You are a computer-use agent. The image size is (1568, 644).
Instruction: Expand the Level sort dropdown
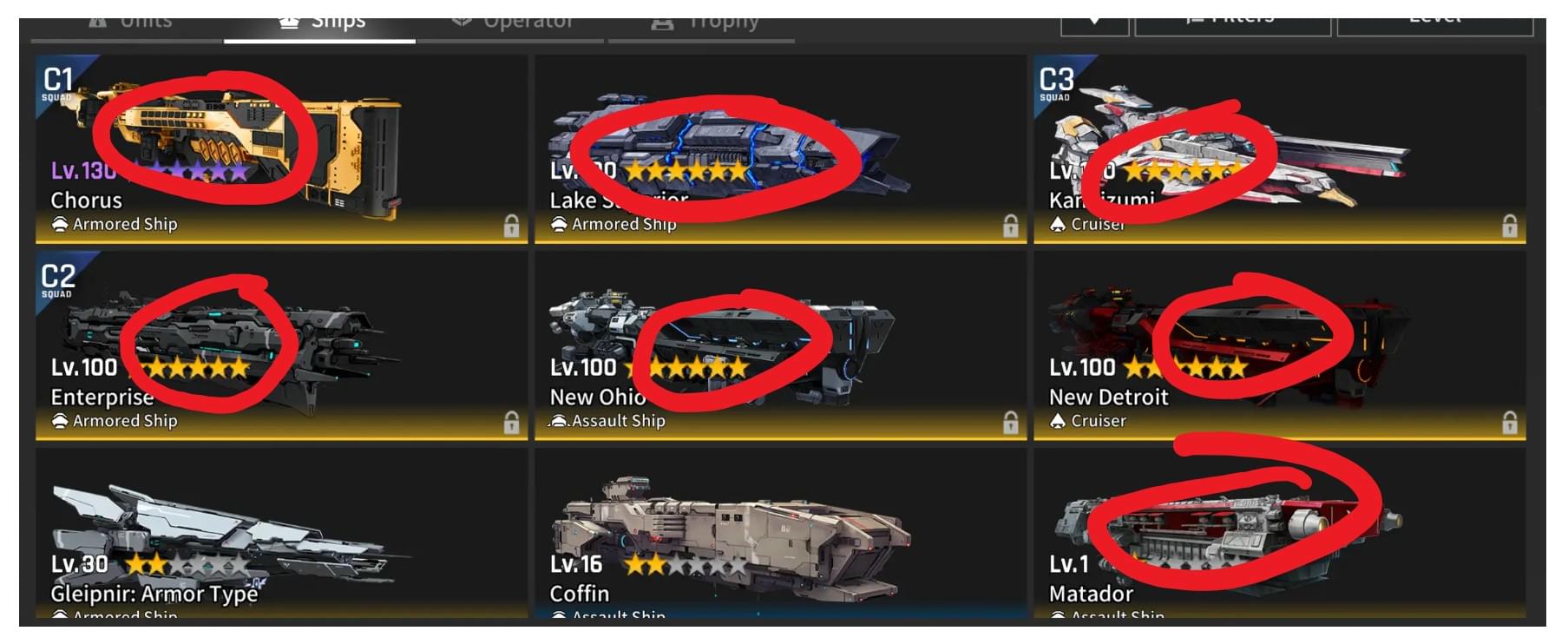click(1435, 26)
